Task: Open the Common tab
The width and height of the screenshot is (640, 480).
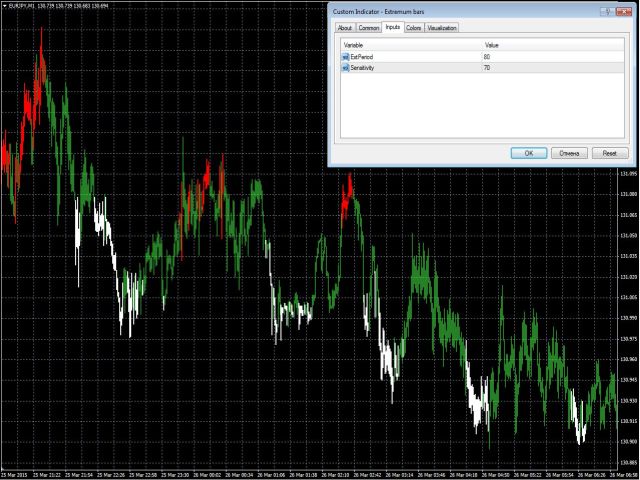Action: (369, 28)
